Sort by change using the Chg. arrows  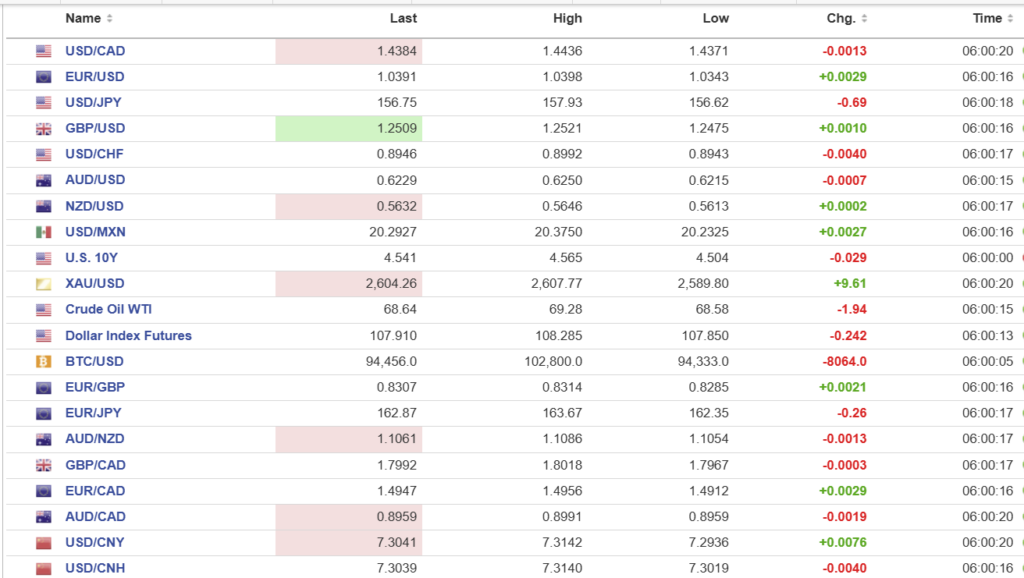[863, 19]
